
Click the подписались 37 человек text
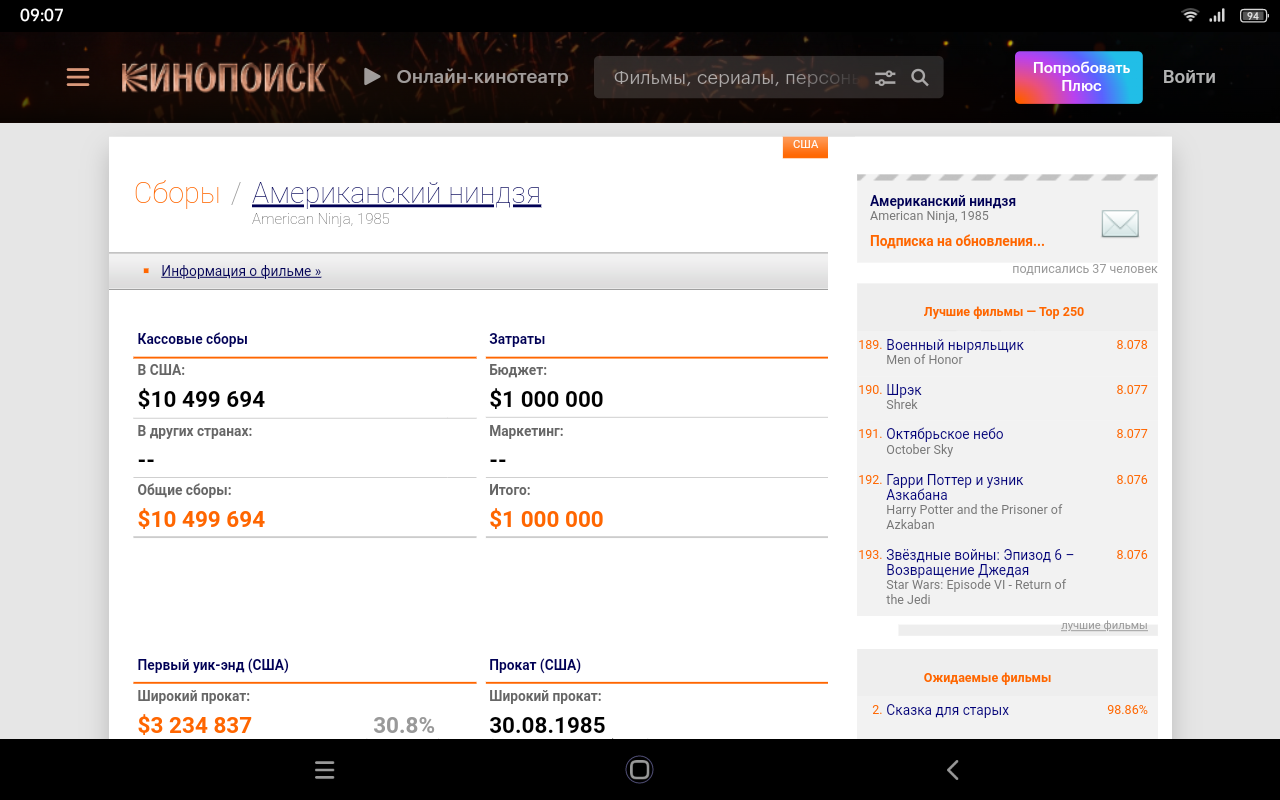(1085, 269)
